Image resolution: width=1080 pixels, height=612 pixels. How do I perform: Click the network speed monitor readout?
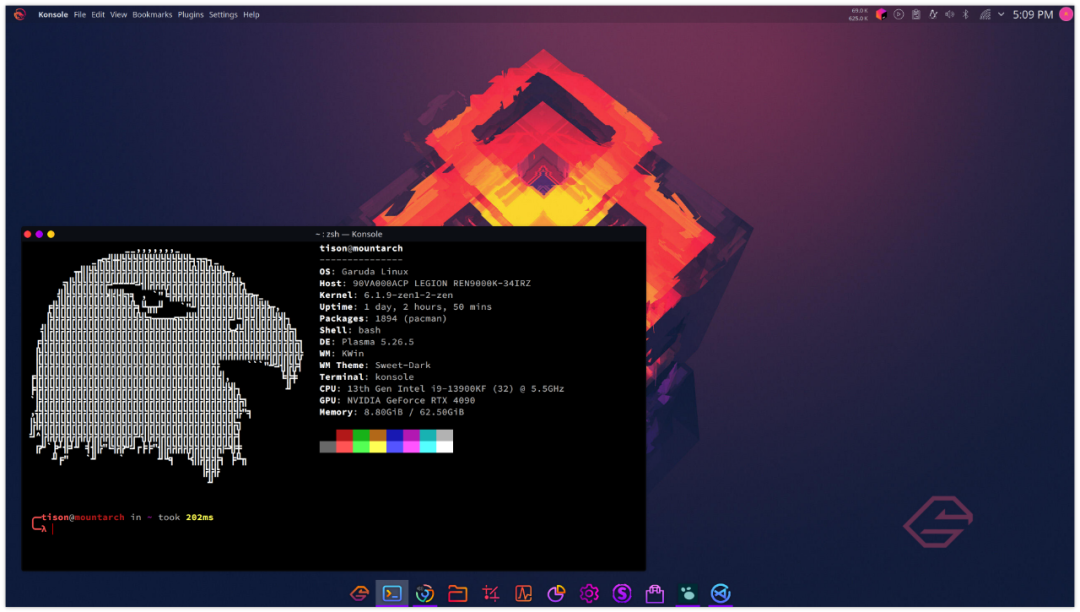[858, 14]
